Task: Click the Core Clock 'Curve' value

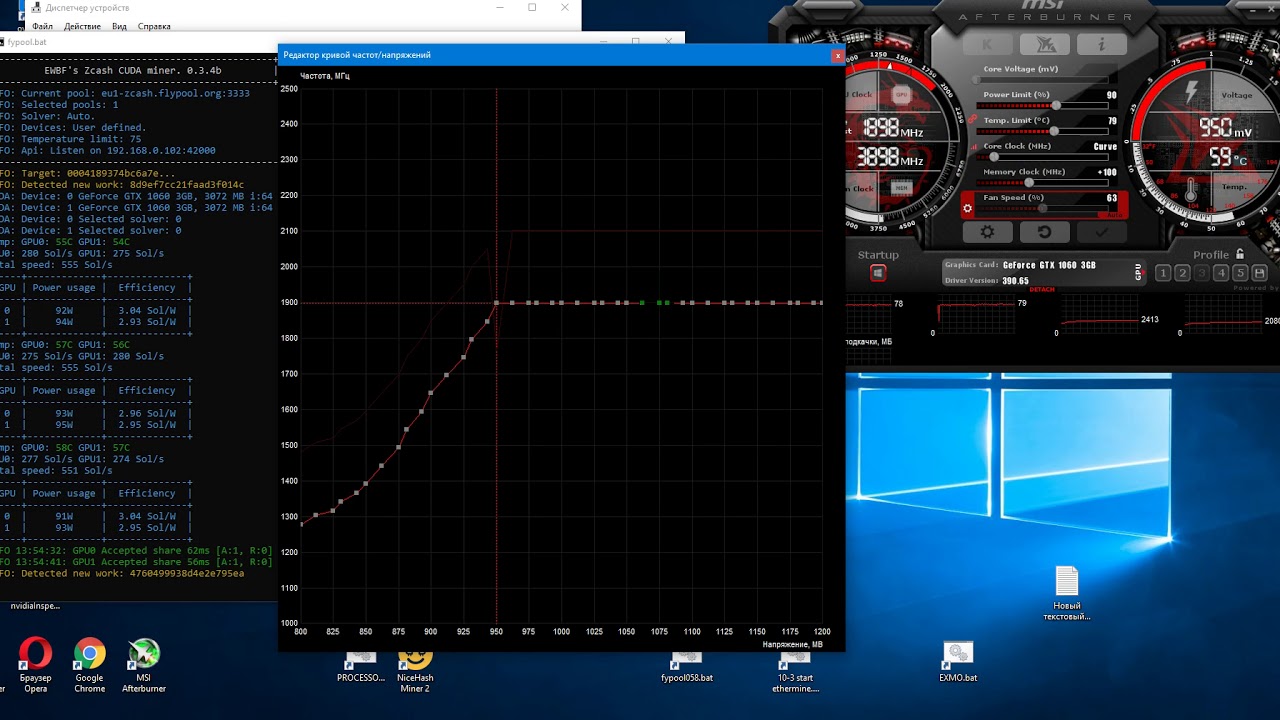Action: pyautogui.click(x=1105, y=147)
